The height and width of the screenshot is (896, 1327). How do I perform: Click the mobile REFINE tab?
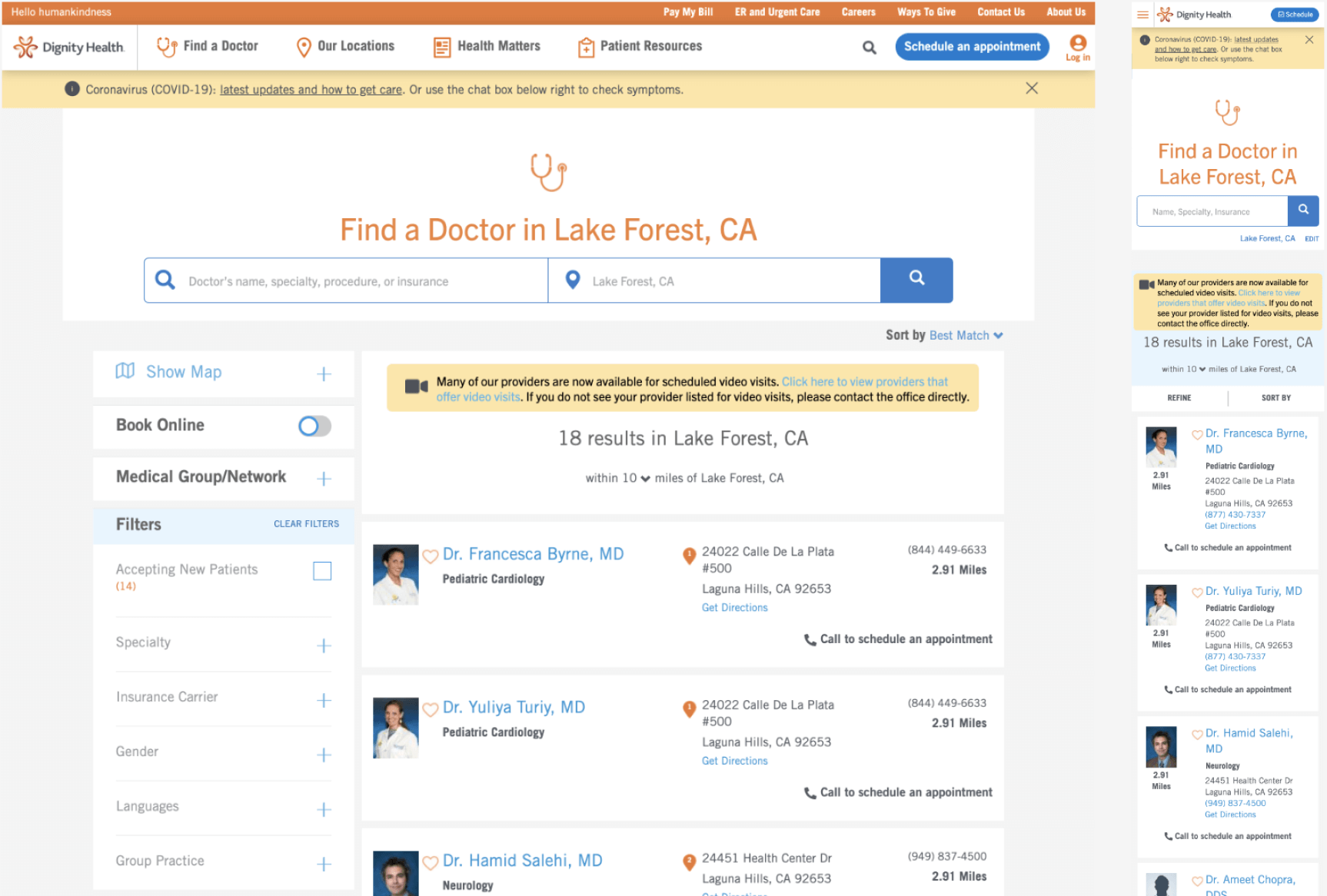tap(1179, 398)
